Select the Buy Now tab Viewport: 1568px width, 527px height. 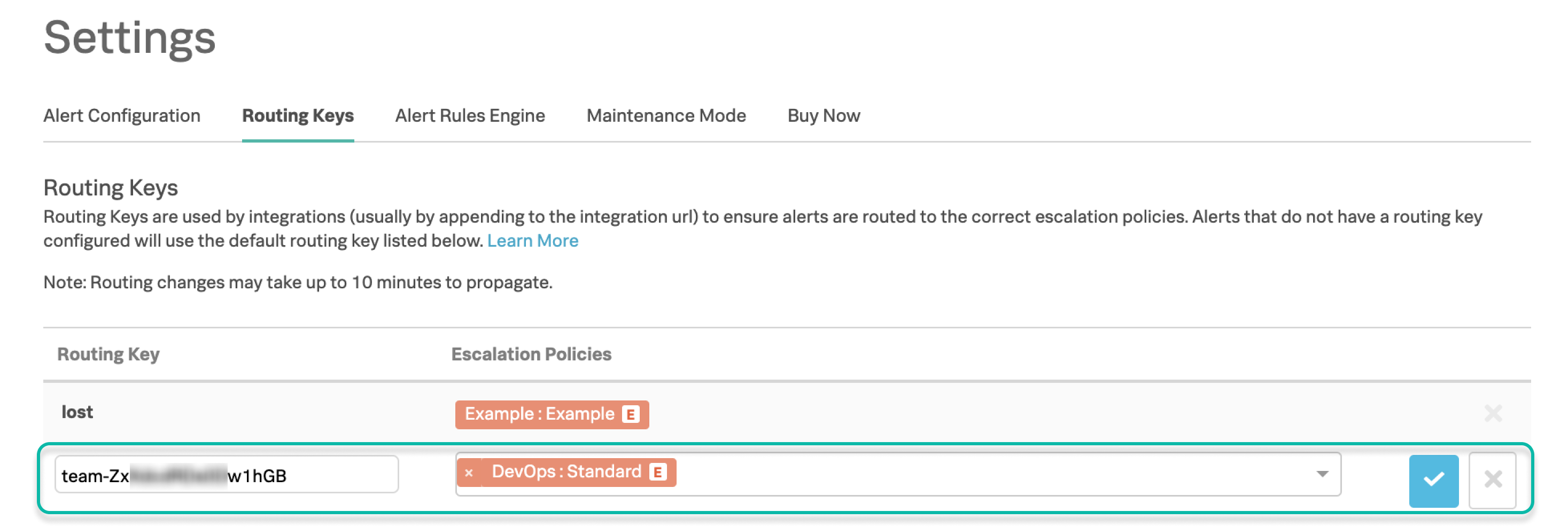click(x=824, y=115)
